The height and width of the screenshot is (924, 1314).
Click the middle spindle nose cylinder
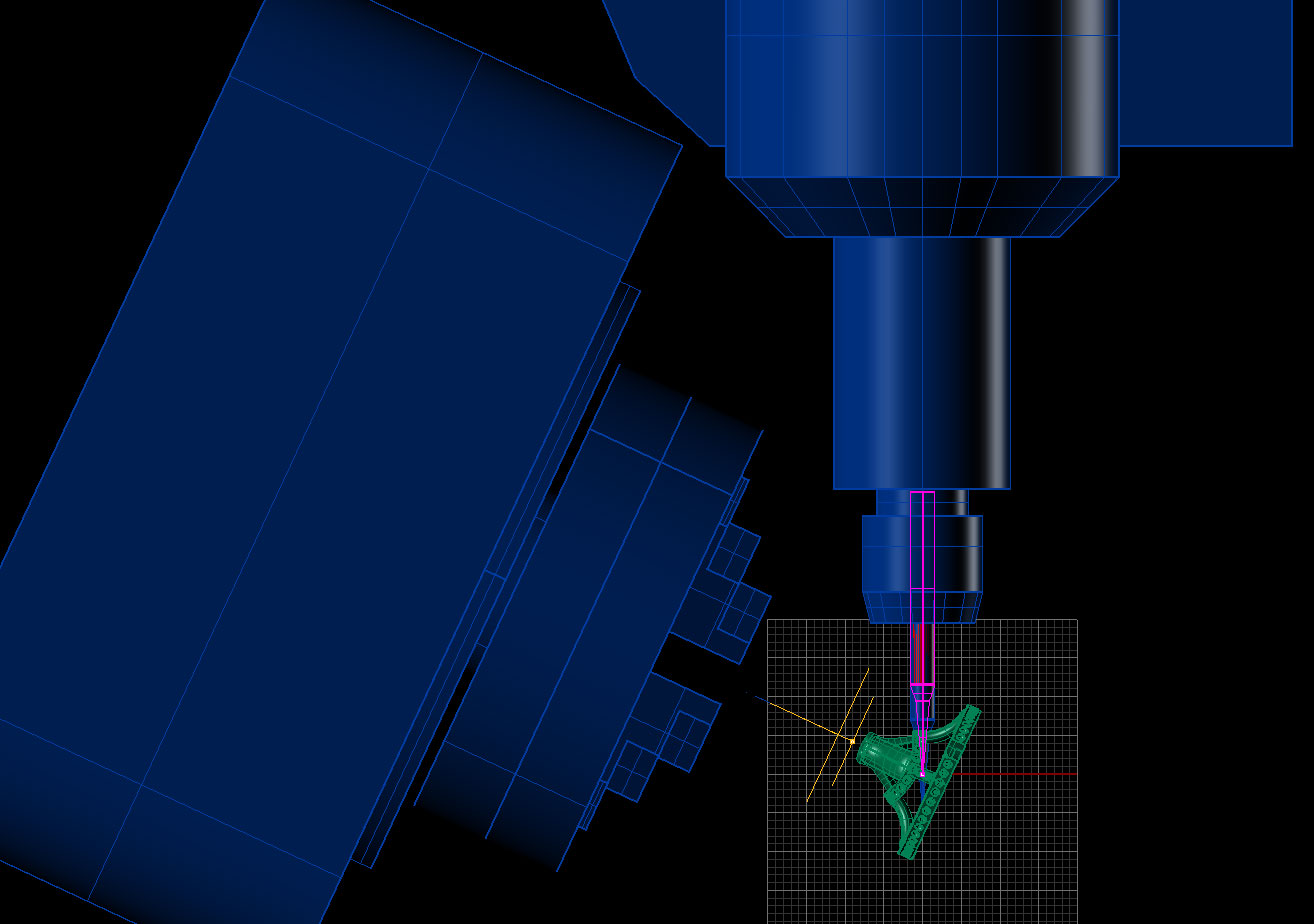920,360
